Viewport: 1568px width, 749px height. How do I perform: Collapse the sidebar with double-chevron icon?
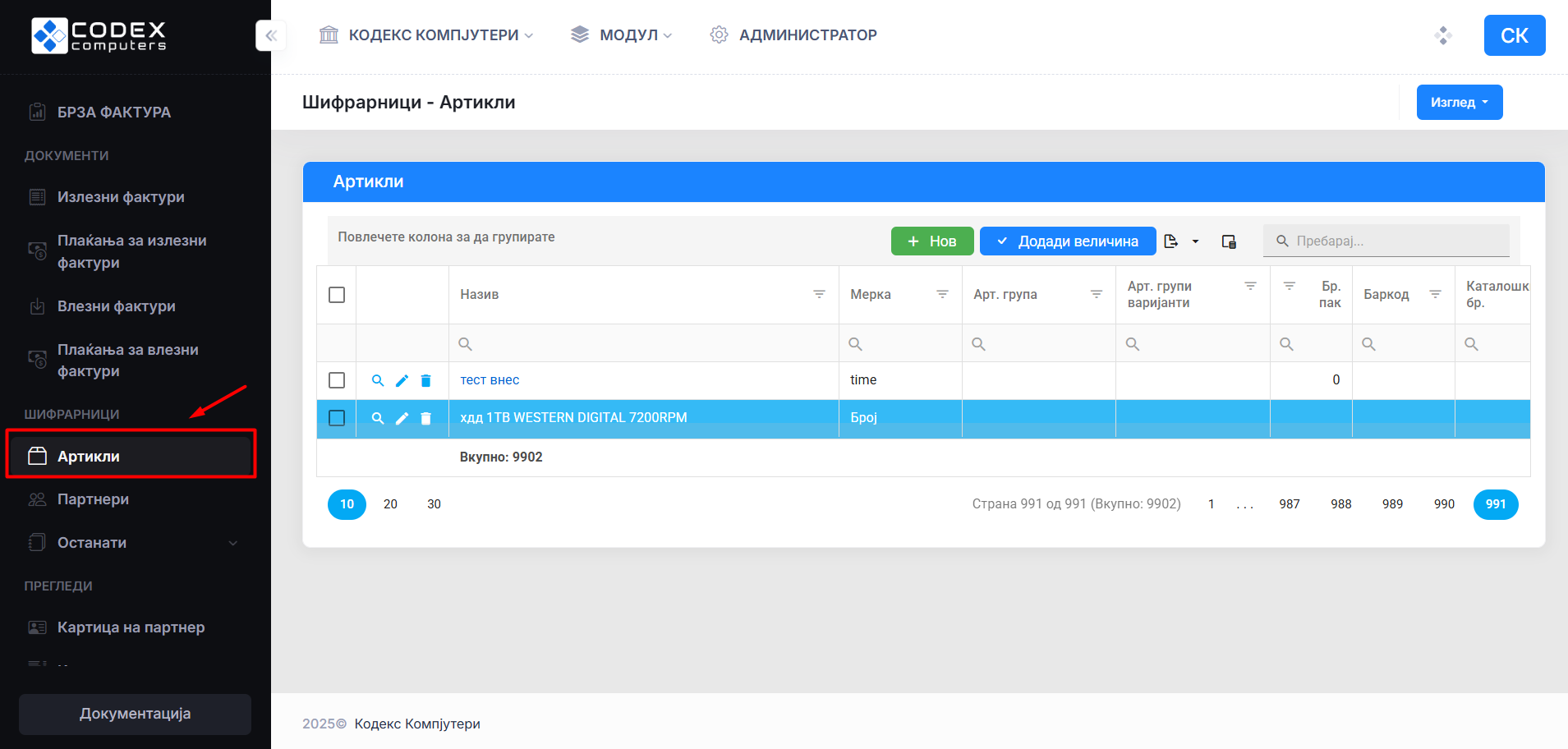(271, 35)
